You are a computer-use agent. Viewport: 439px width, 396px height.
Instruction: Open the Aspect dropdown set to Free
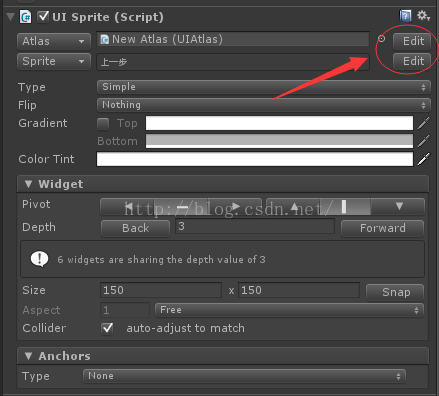point(289,310)
